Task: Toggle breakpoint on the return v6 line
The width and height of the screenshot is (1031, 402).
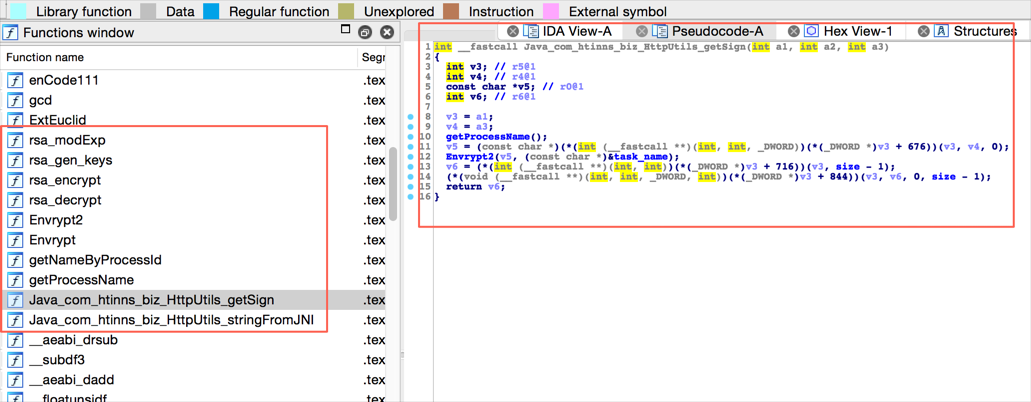Action: (x=411, y=187)
